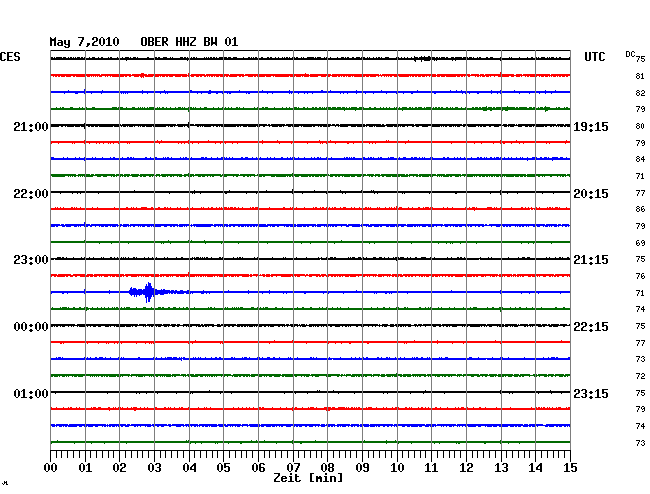Click the DC value 84
This screenshot has height=494, width=650.
[640, 159]
